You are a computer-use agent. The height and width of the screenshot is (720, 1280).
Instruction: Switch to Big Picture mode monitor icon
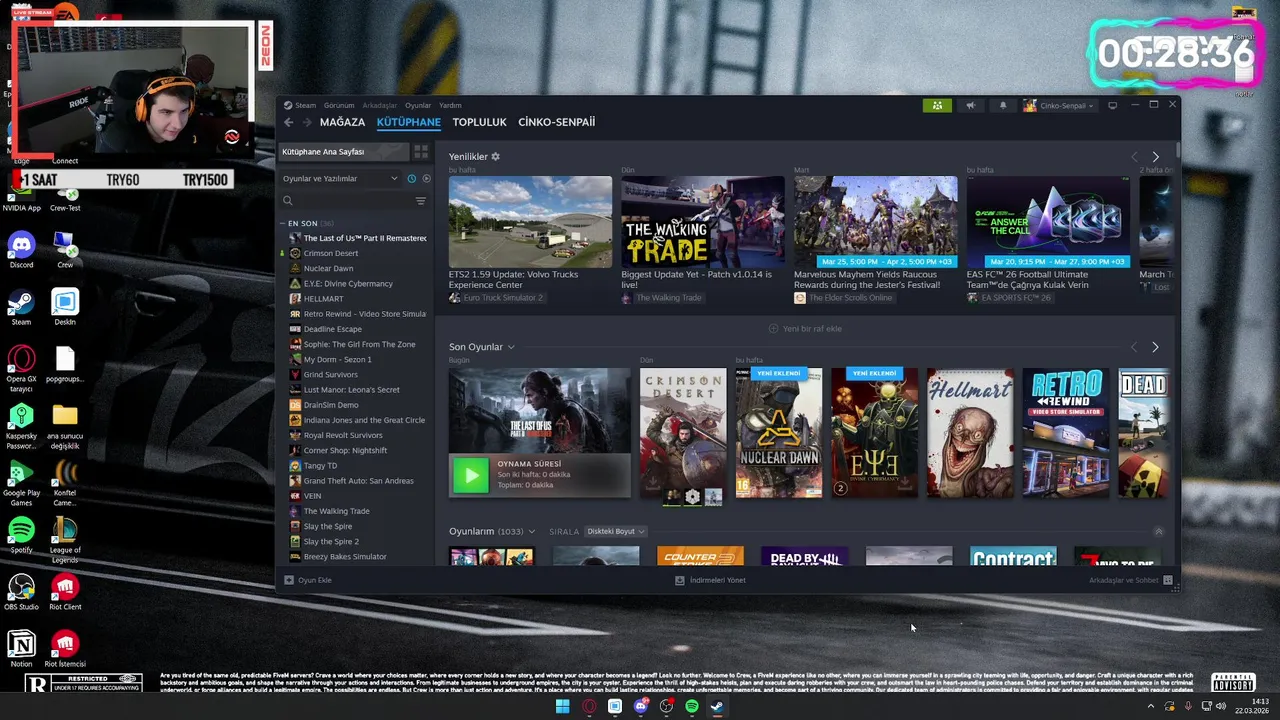coord(1112,105)
